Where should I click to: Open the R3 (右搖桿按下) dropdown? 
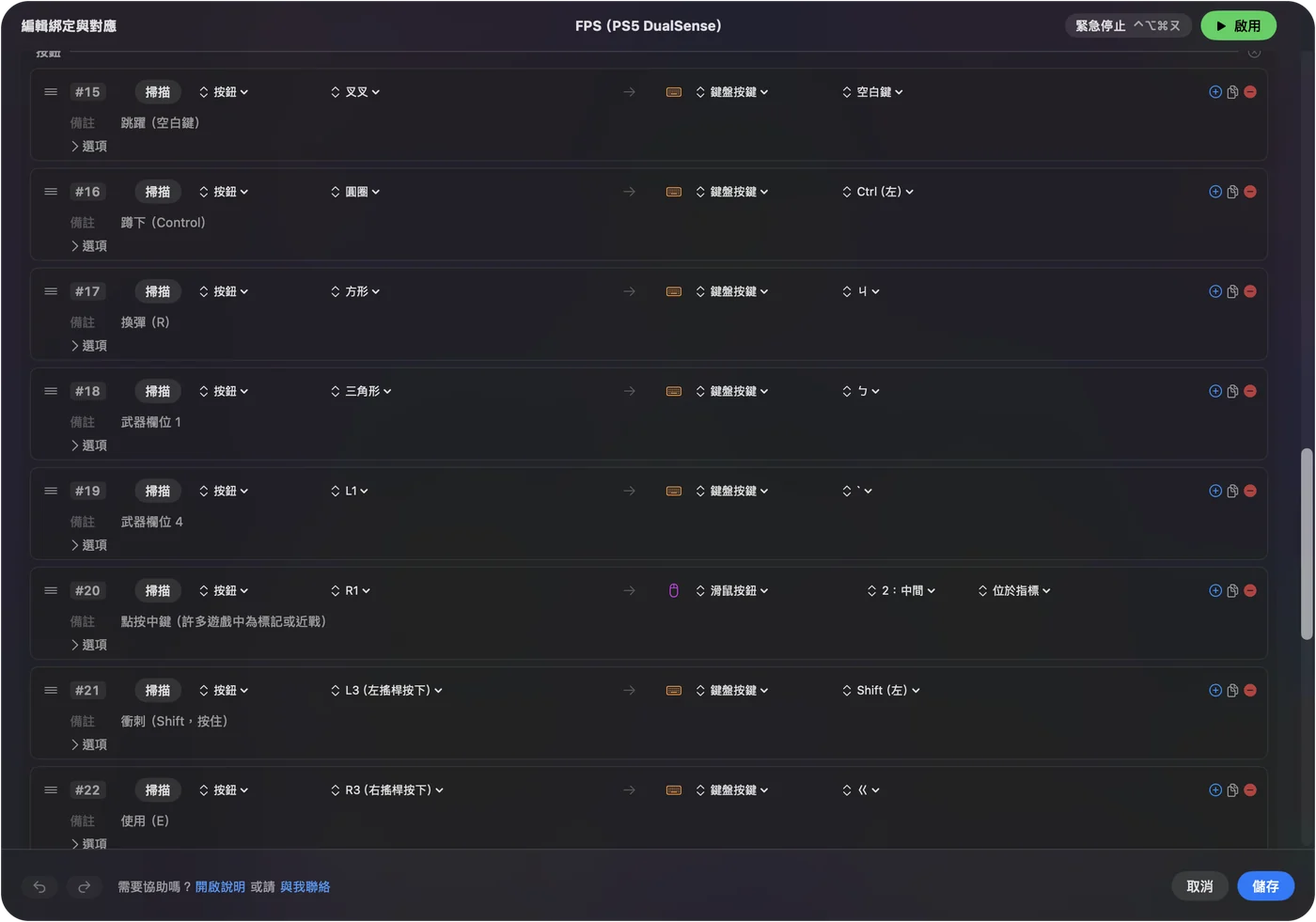(x=386, y=789)
